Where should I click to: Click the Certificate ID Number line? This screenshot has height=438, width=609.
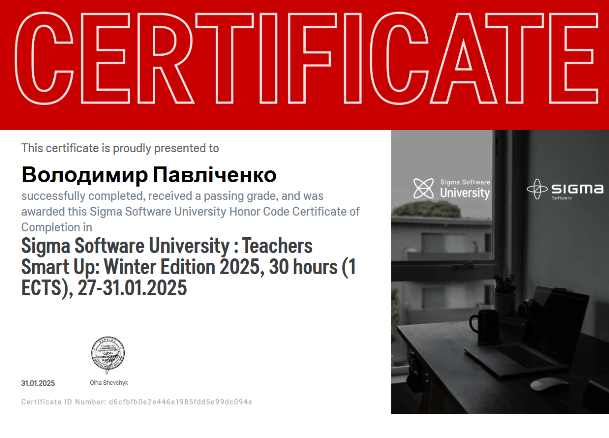[137, 402]
